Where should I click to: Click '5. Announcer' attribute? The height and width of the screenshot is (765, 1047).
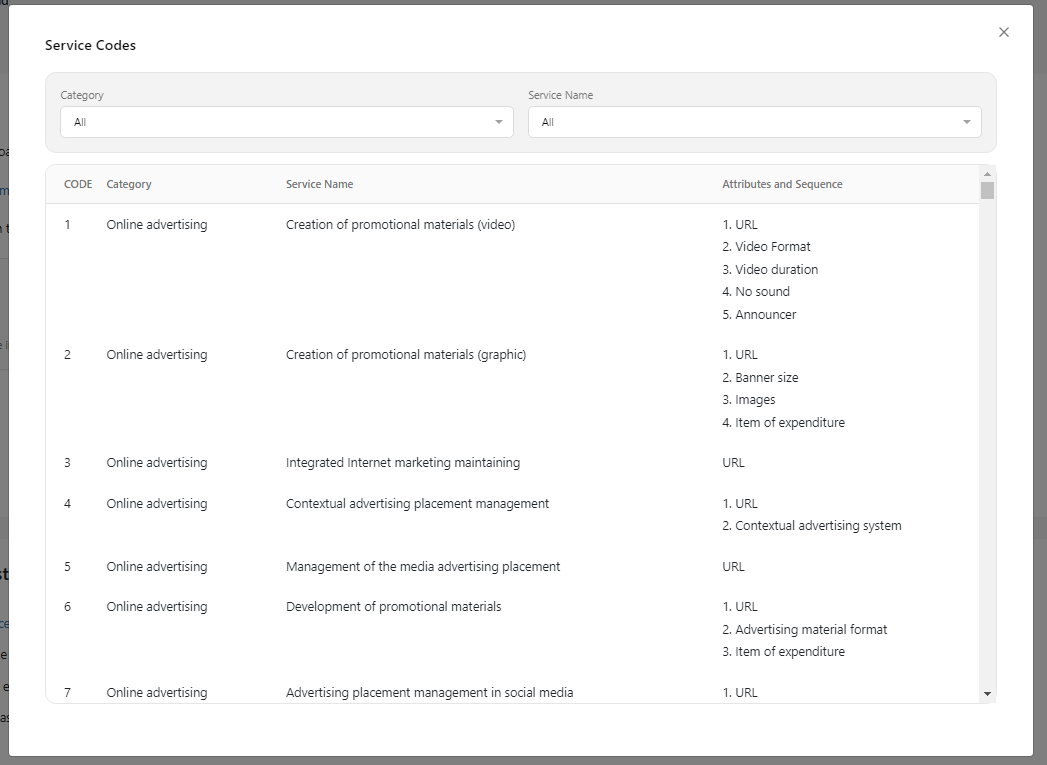tap(759, 314)
